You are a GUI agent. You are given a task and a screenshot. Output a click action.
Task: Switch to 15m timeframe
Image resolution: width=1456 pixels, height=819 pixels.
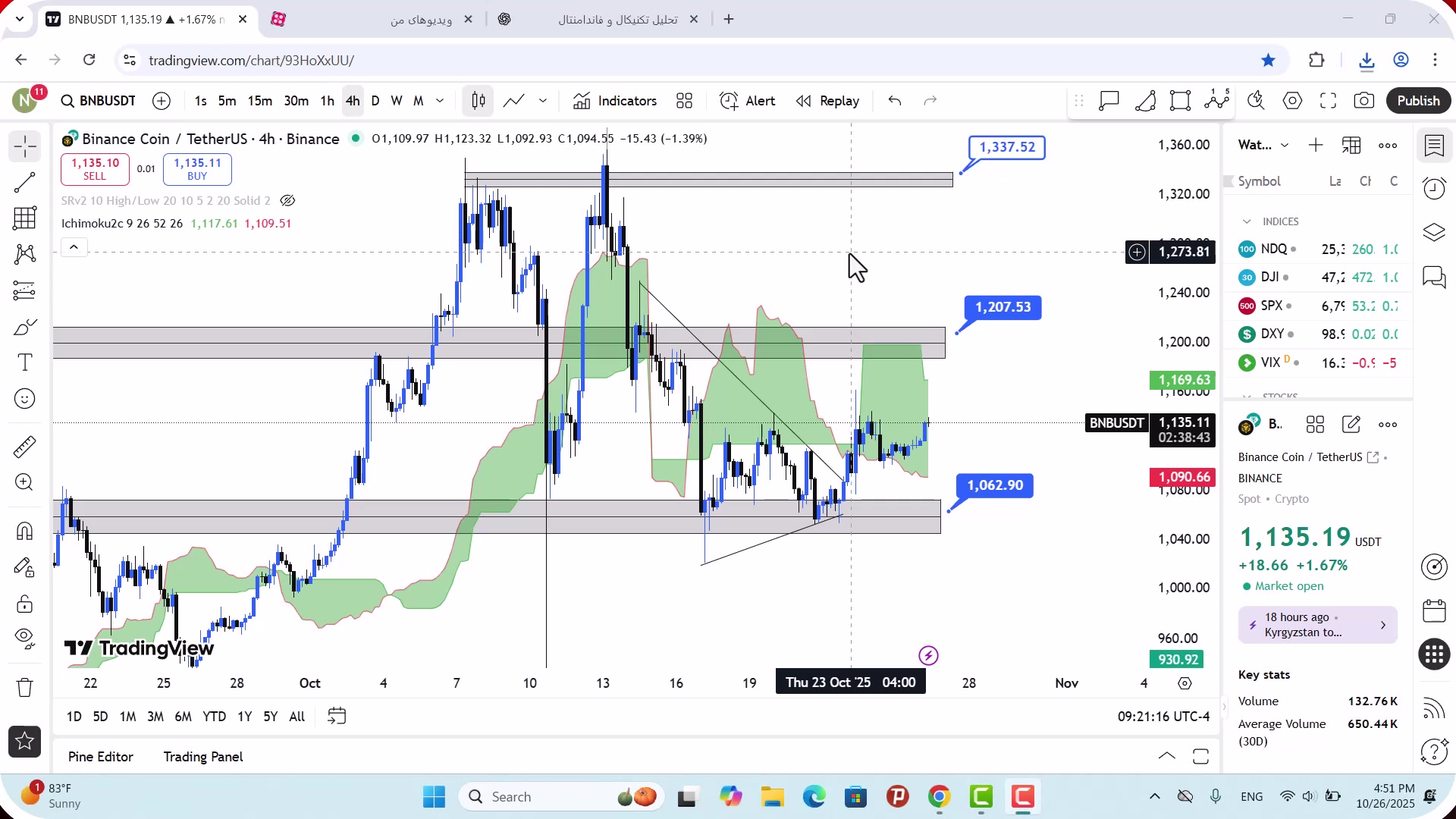(x=260, y=101)
